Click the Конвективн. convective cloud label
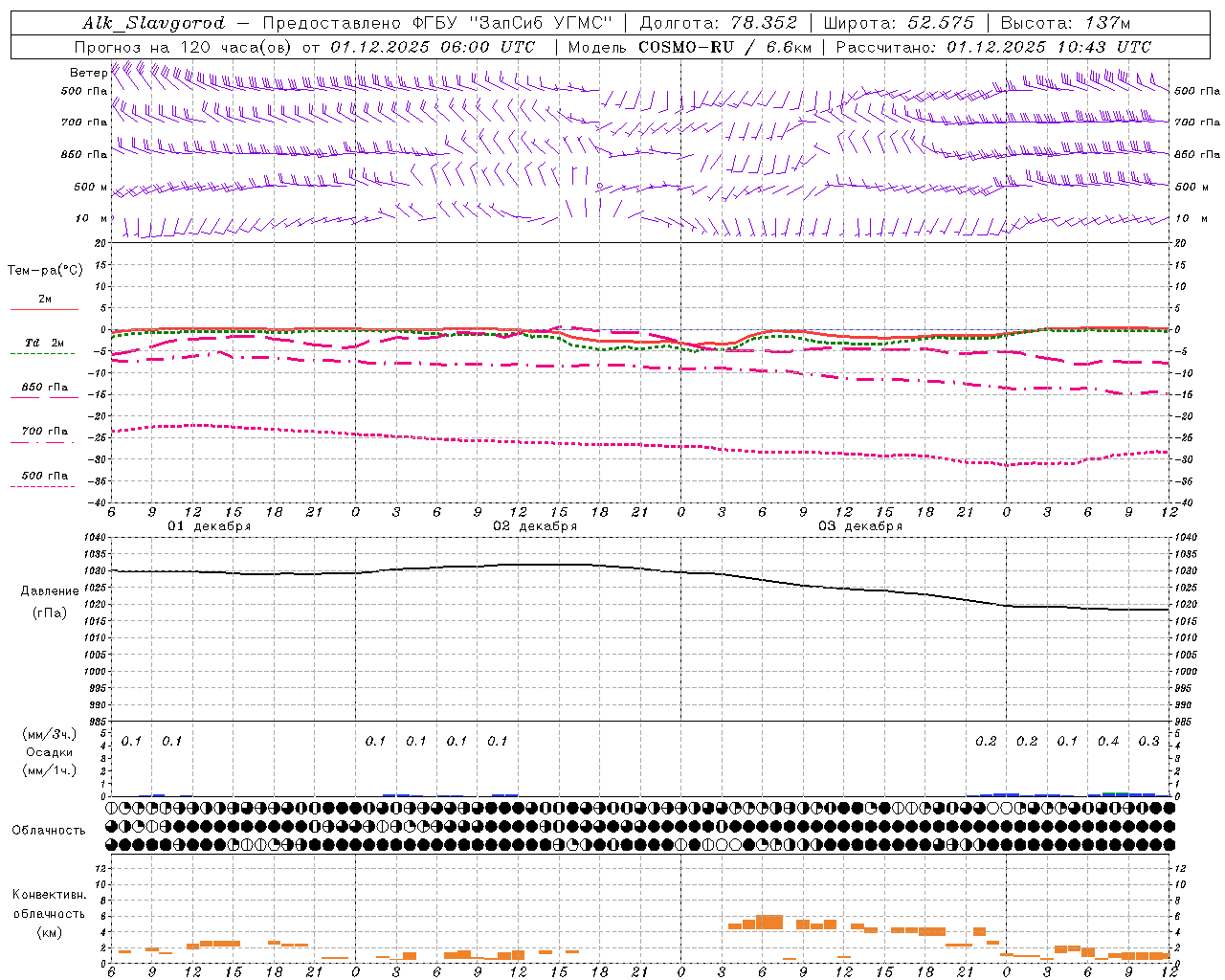This screenshot has width=1225, height=980. [49, 895]
